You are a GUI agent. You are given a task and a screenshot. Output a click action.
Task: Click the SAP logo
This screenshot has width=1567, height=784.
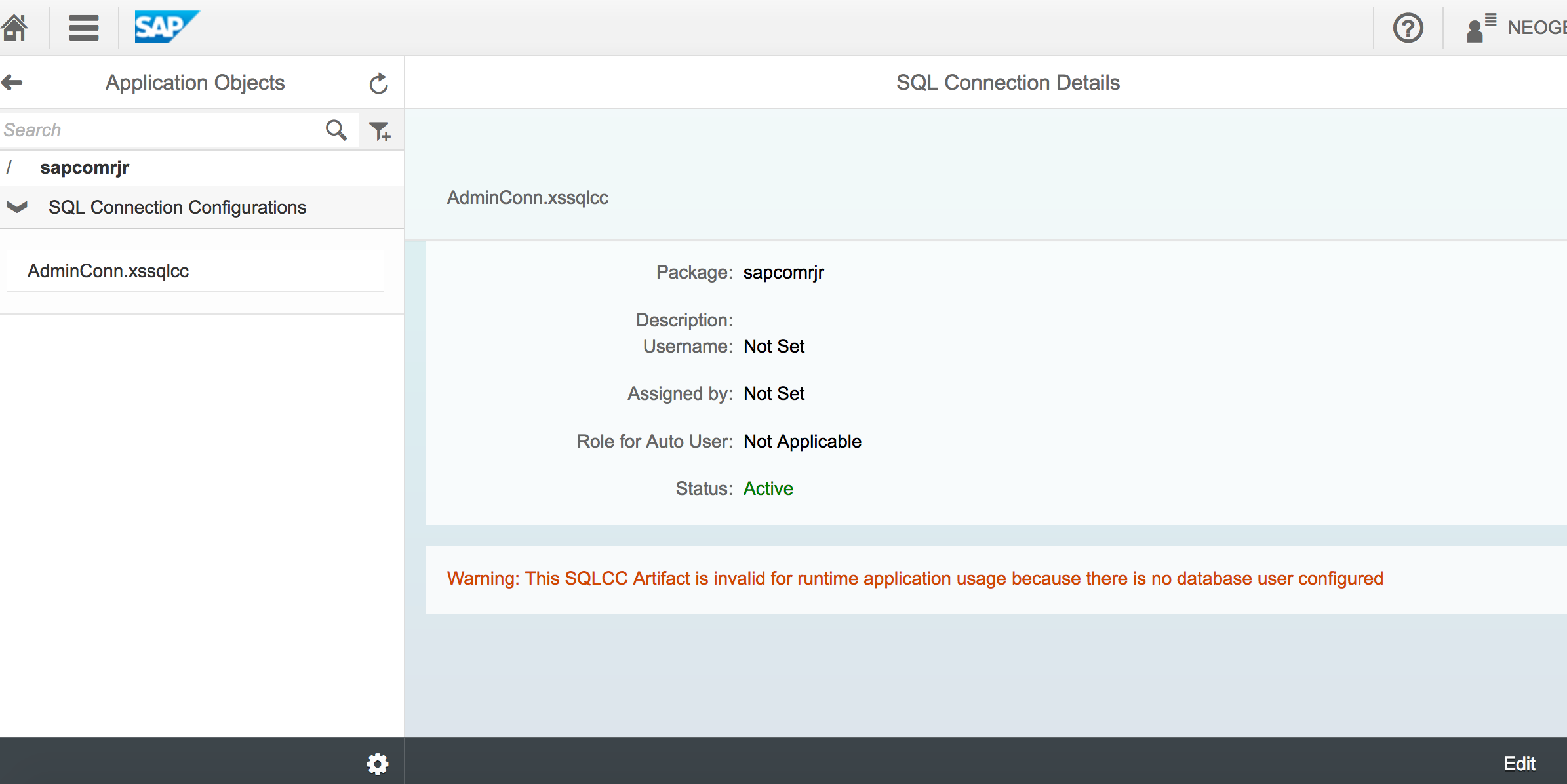pyautogui.click(x=166, y=28)
